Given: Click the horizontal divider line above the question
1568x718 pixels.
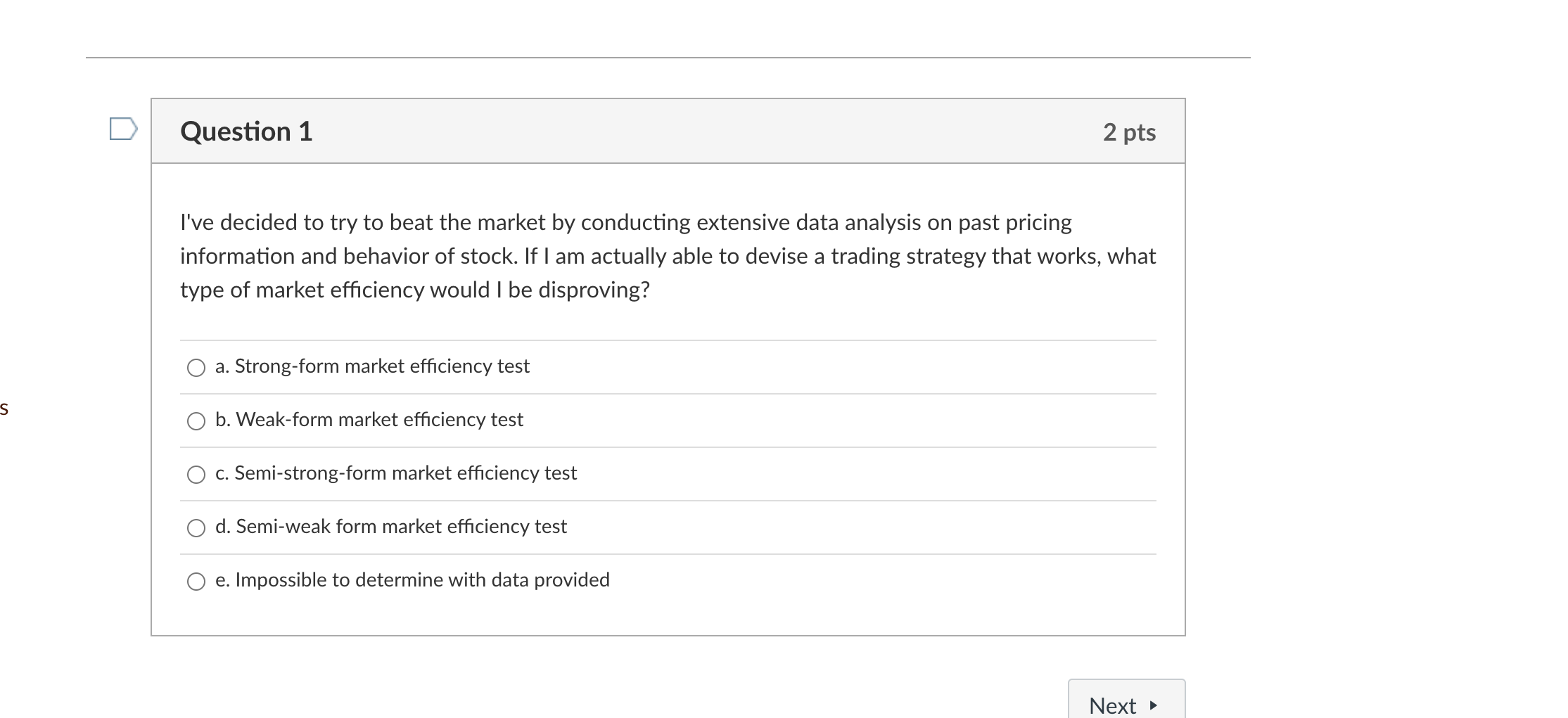Looking at the screenshot, I should coord(668,58).
